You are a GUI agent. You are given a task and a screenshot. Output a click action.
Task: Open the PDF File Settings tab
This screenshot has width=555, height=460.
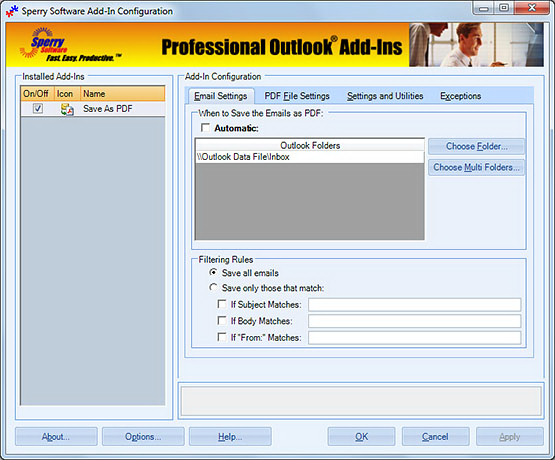point(297,96)
